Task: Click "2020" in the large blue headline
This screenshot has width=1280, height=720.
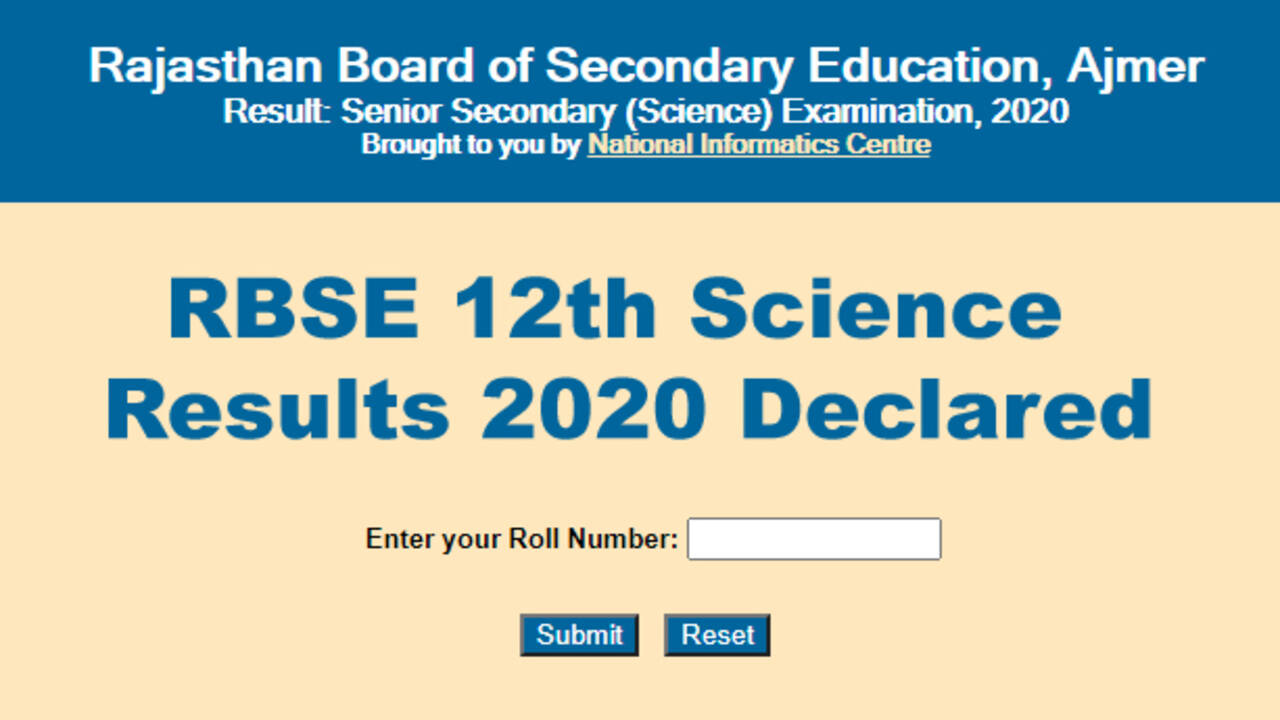Action: click(x=593, y=410)
